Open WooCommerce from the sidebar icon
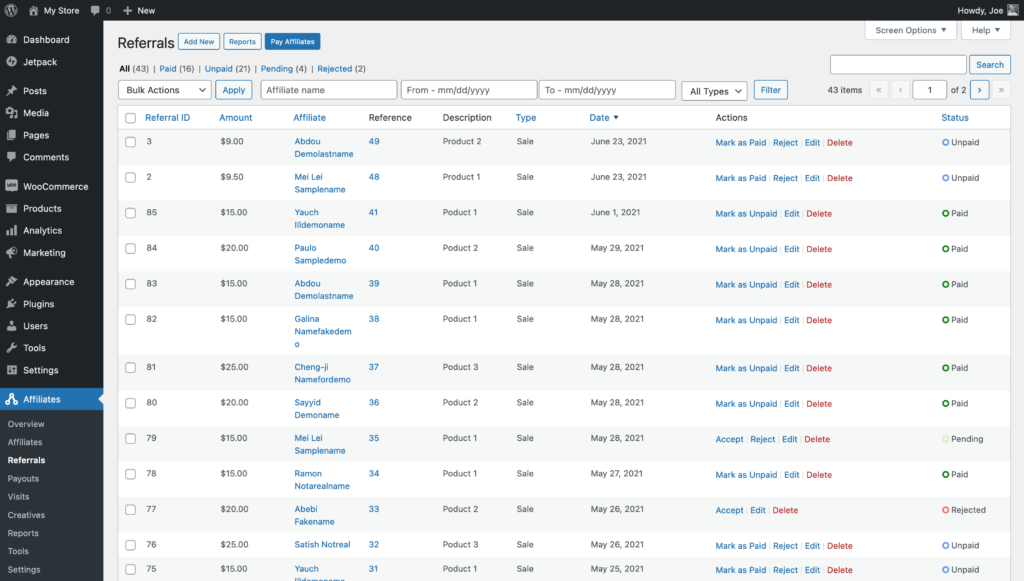1024x581 pixels. 11,186
